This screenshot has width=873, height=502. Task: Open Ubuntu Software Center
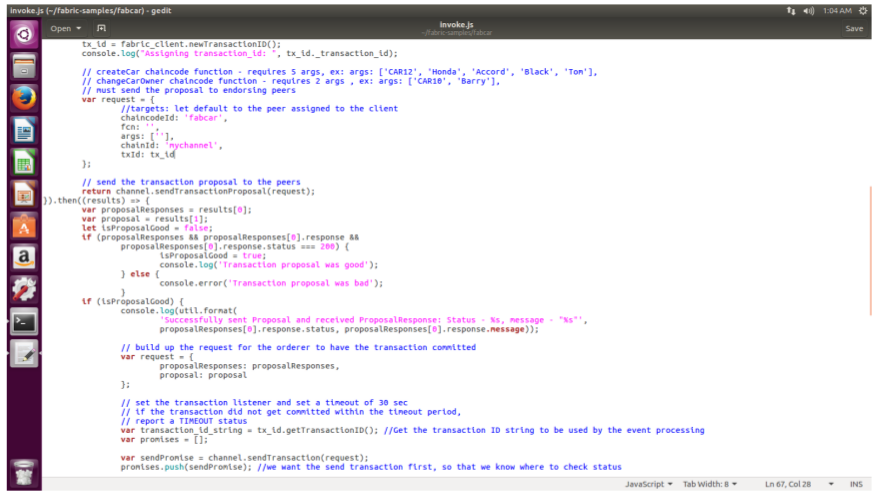22,226
